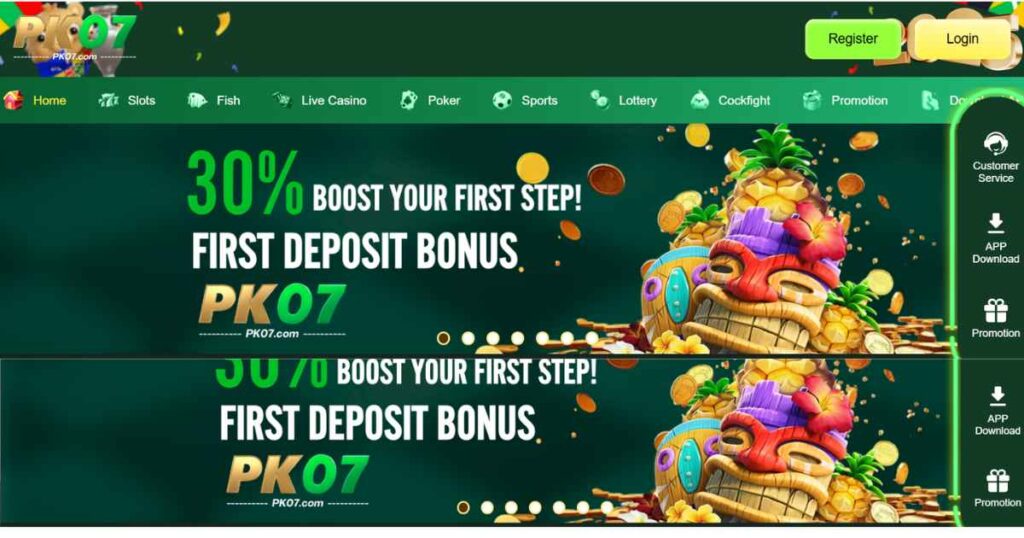Click the yellow Login button
Image resolution: width=1024 pixels, height=538 pixels.
coord(963,39)
